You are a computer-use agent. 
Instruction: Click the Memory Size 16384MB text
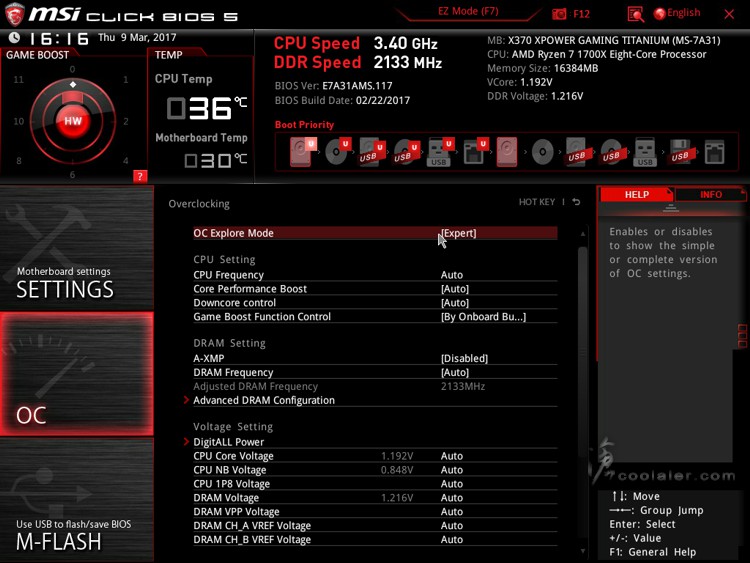[x=542, y=68]
